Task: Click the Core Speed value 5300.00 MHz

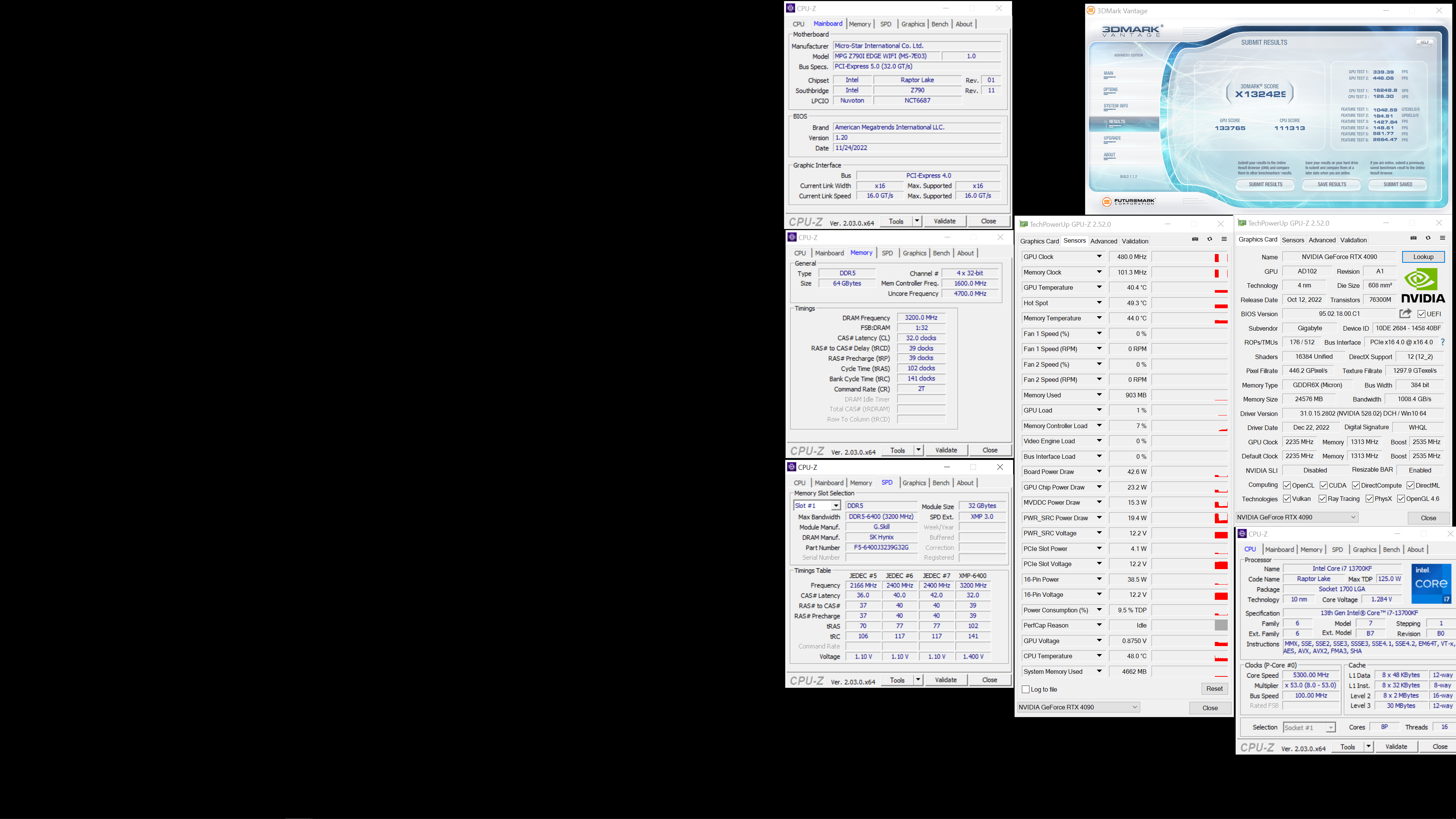Action: [1311, 675]
